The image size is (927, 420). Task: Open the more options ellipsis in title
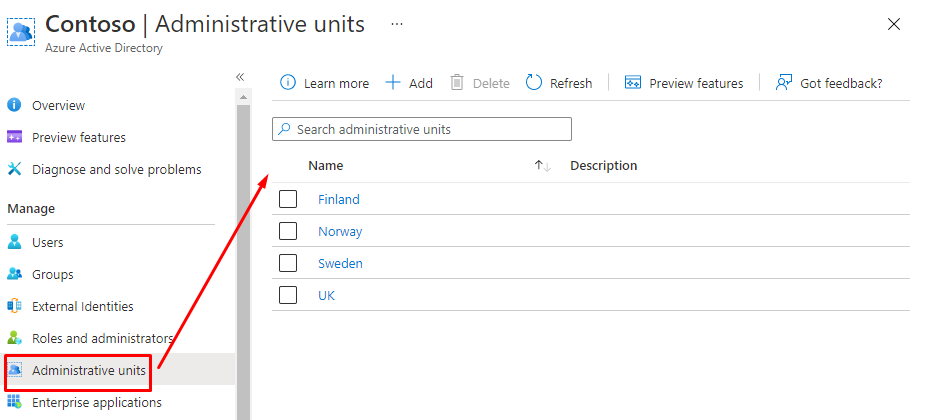pyautogui.click(x=397, y=23)
